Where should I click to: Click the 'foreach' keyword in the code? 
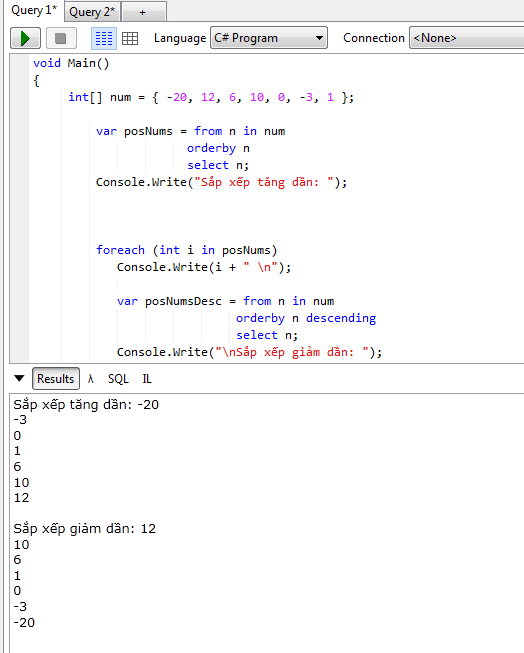[x=120, y=250]
